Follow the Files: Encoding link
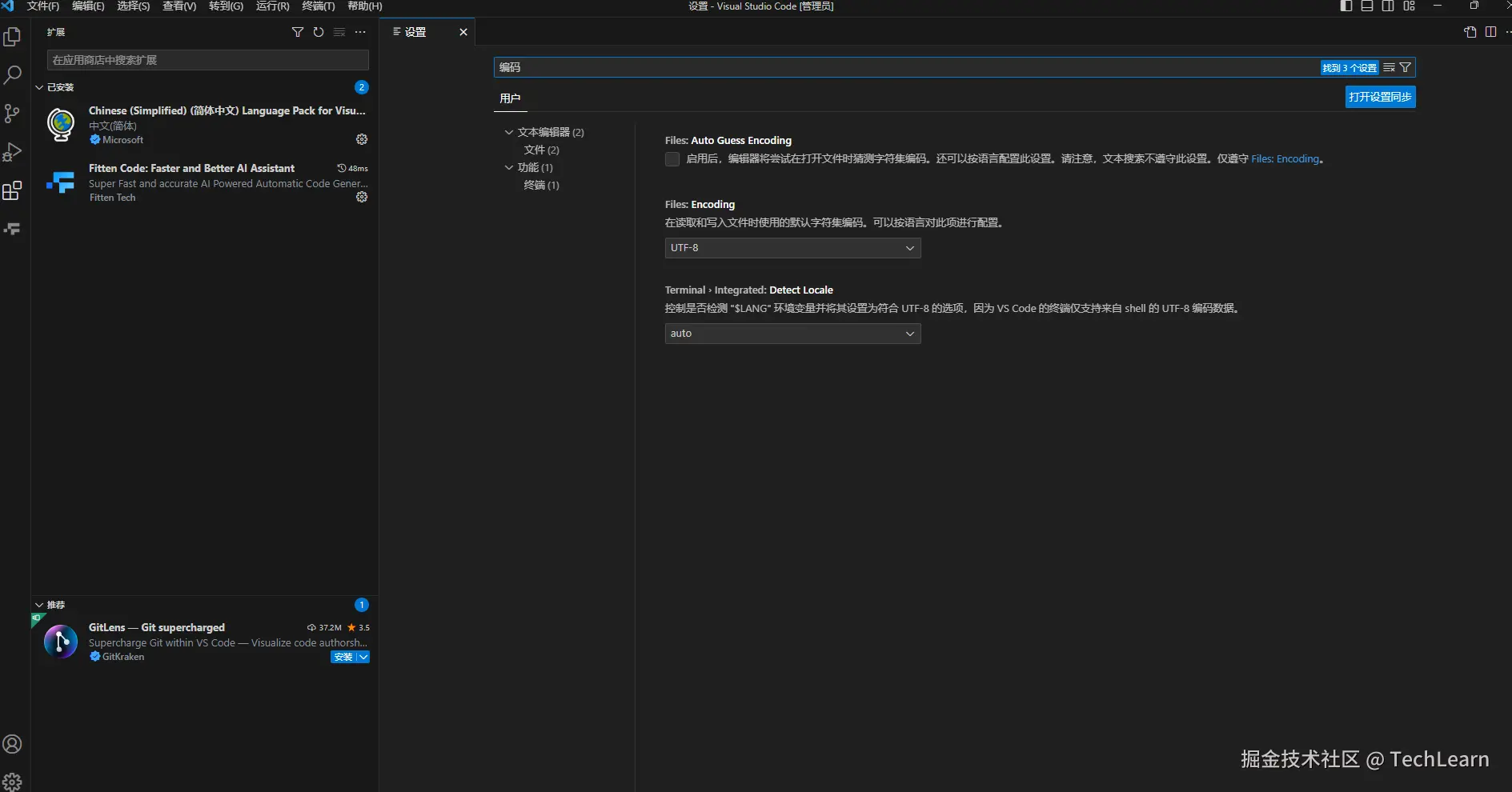The height and width of the screenshot is (792, 1512). pyautogui.click(x=1285, y=159)
